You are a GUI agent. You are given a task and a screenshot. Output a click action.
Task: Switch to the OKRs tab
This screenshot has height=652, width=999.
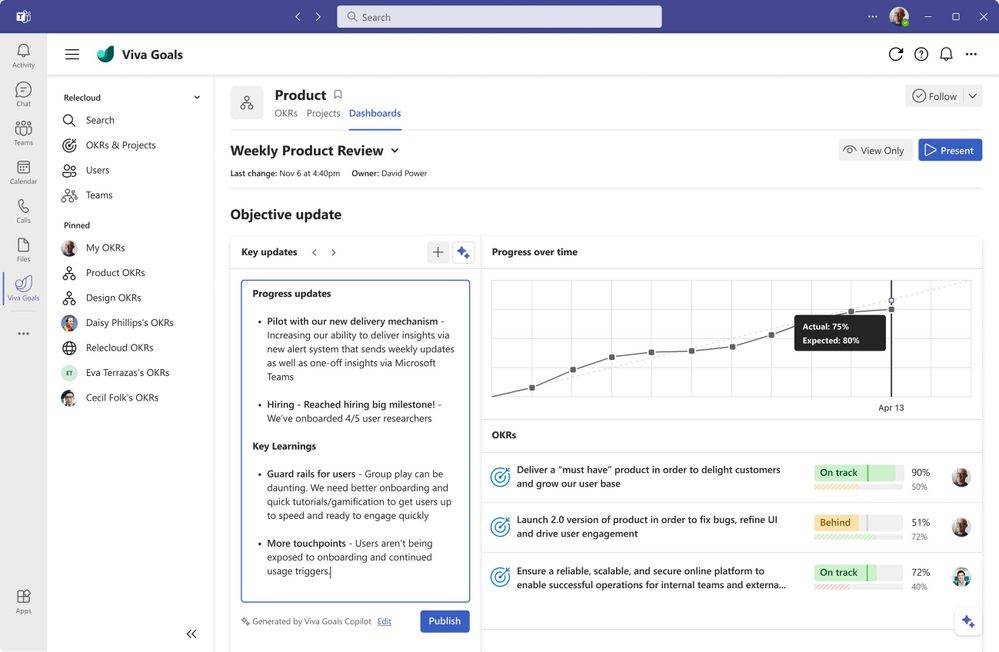coord(286,114)
